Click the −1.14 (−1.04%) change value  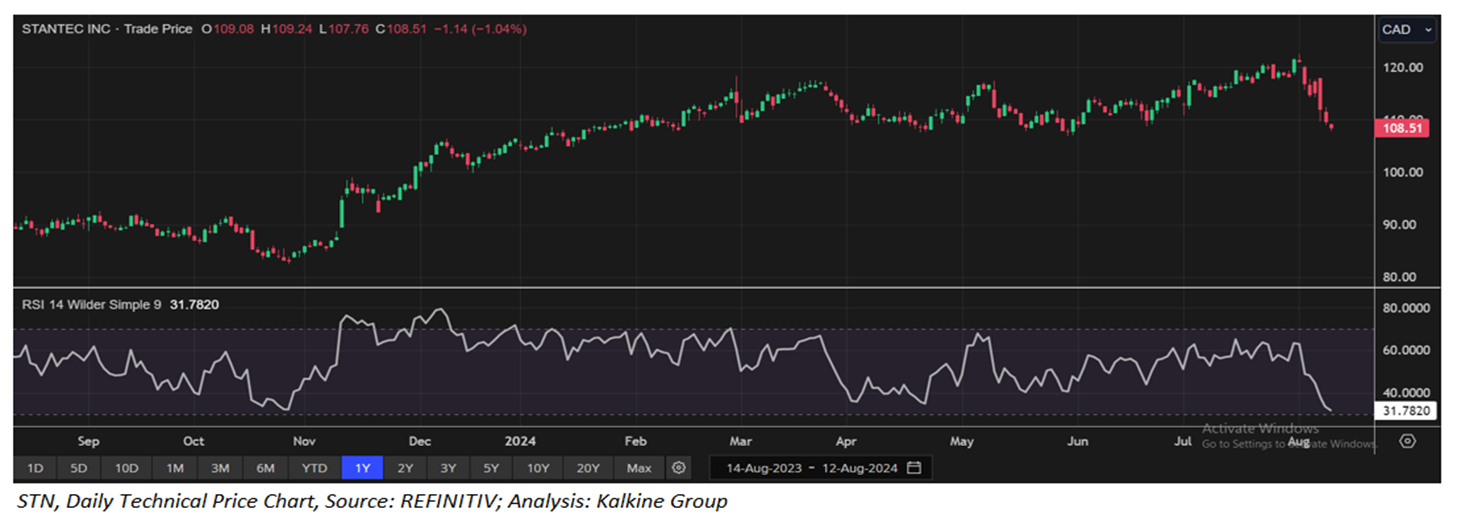coord(481,29)
